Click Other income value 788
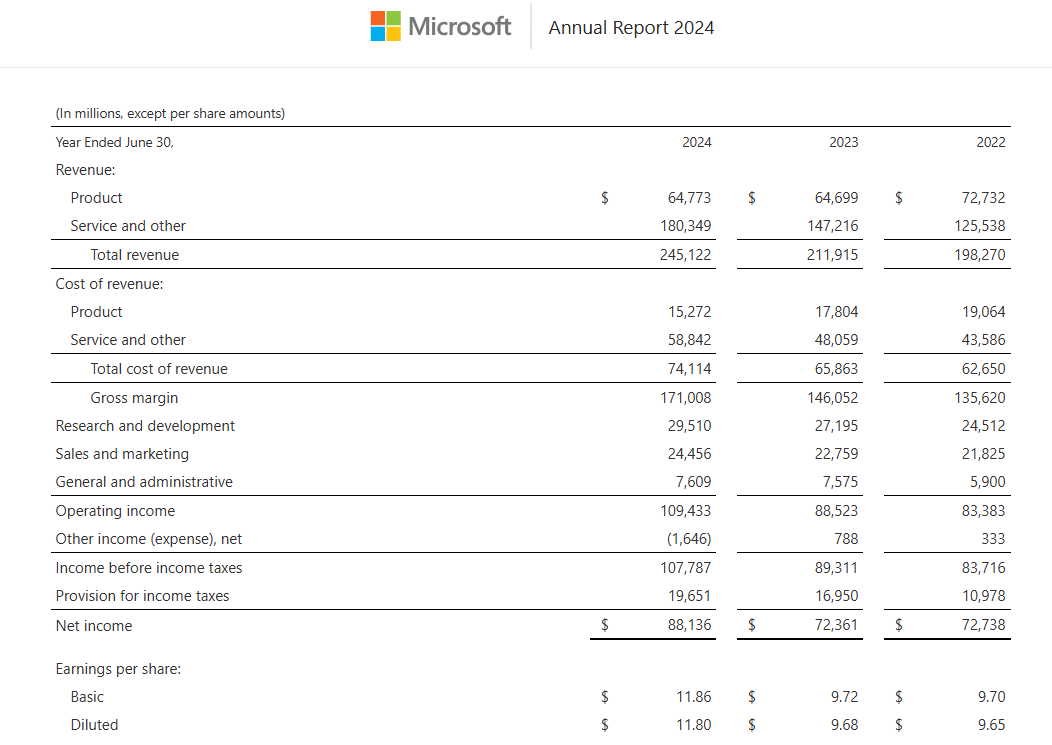The height and width of the screenshot is (745, 1052). (846, 540)
